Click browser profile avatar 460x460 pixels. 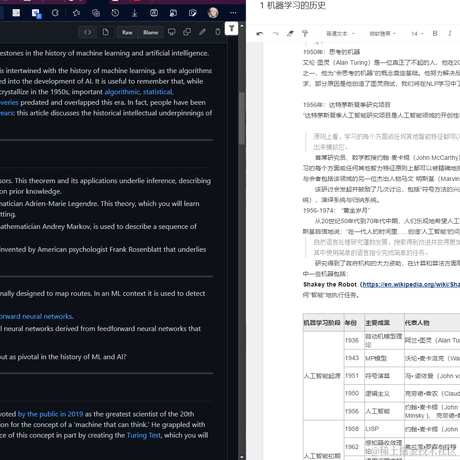pyautogui.click(x=213, y=13)
